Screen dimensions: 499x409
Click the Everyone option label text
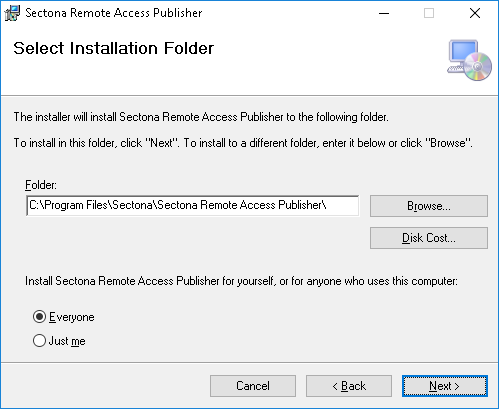pos(72,317)
